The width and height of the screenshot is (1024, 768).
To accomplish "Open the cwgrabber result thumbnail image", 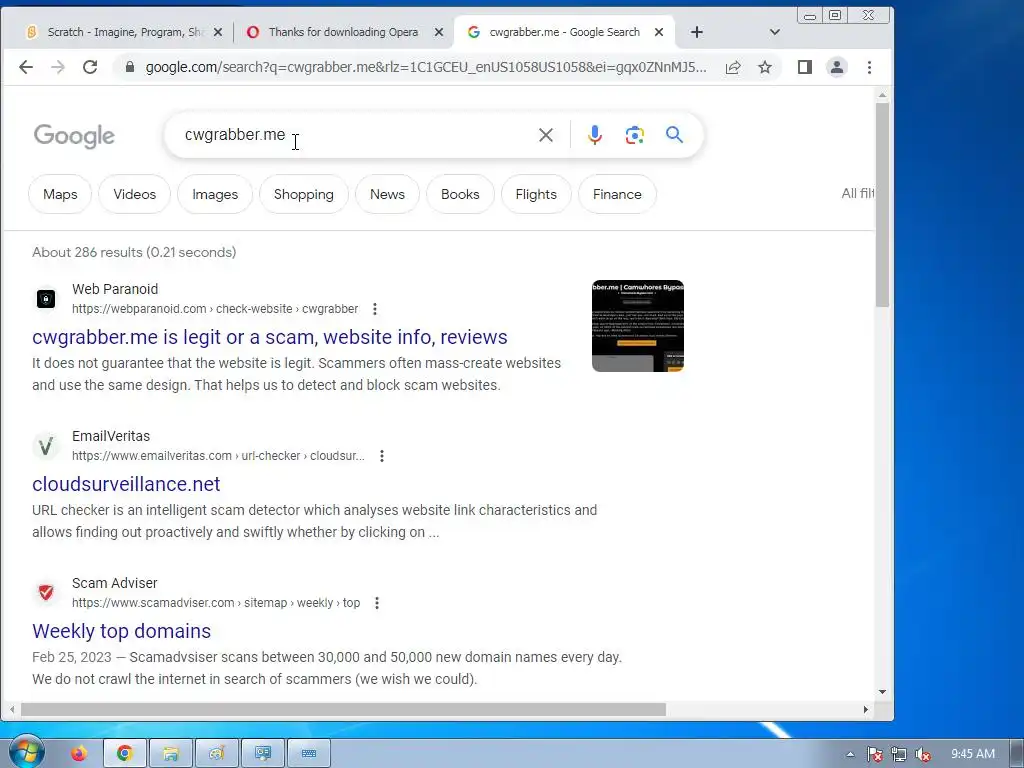I will pyautogui.click(x=637, y=326).
